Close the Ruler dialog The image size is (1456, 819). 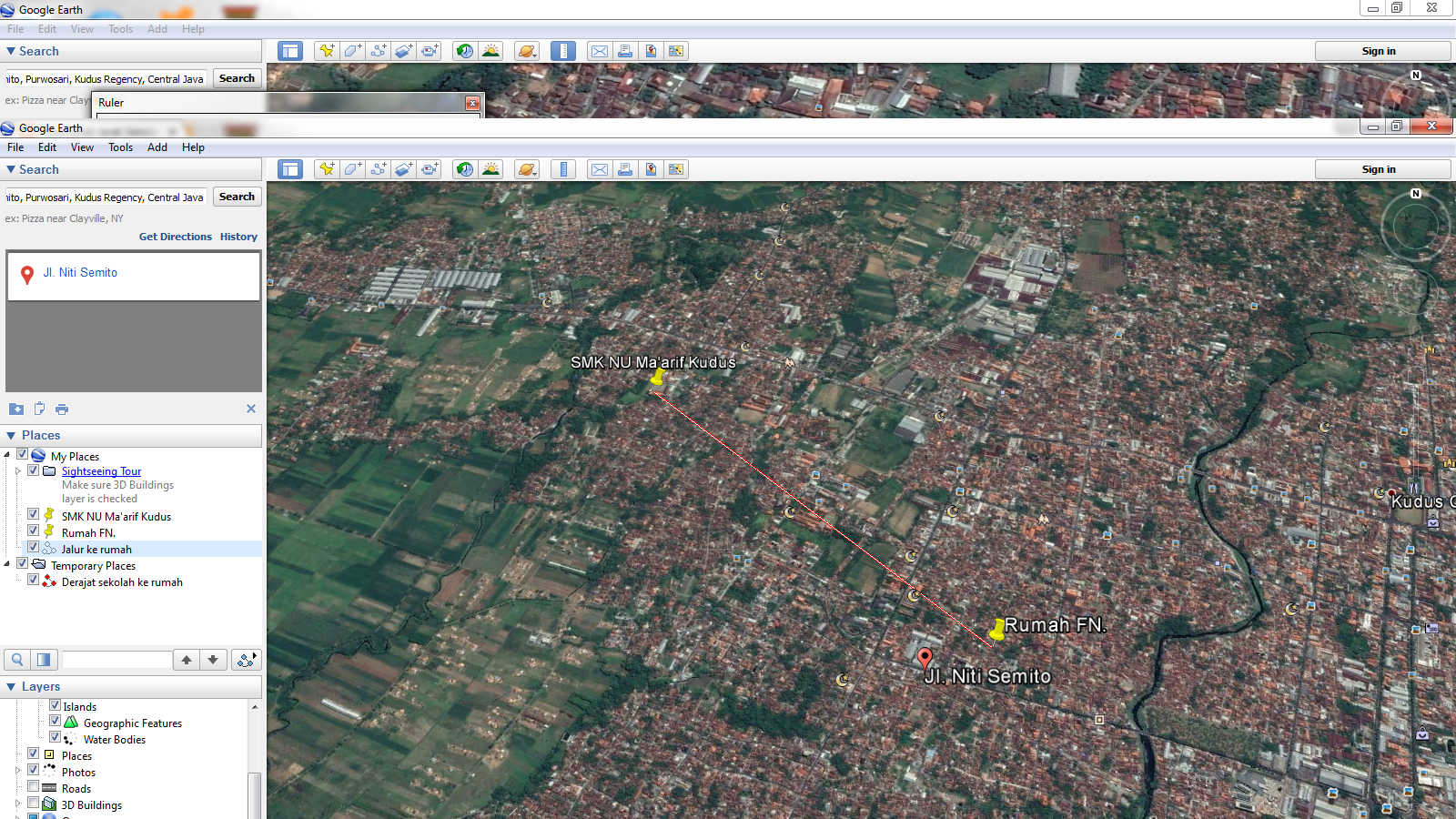tap(472, 103)
